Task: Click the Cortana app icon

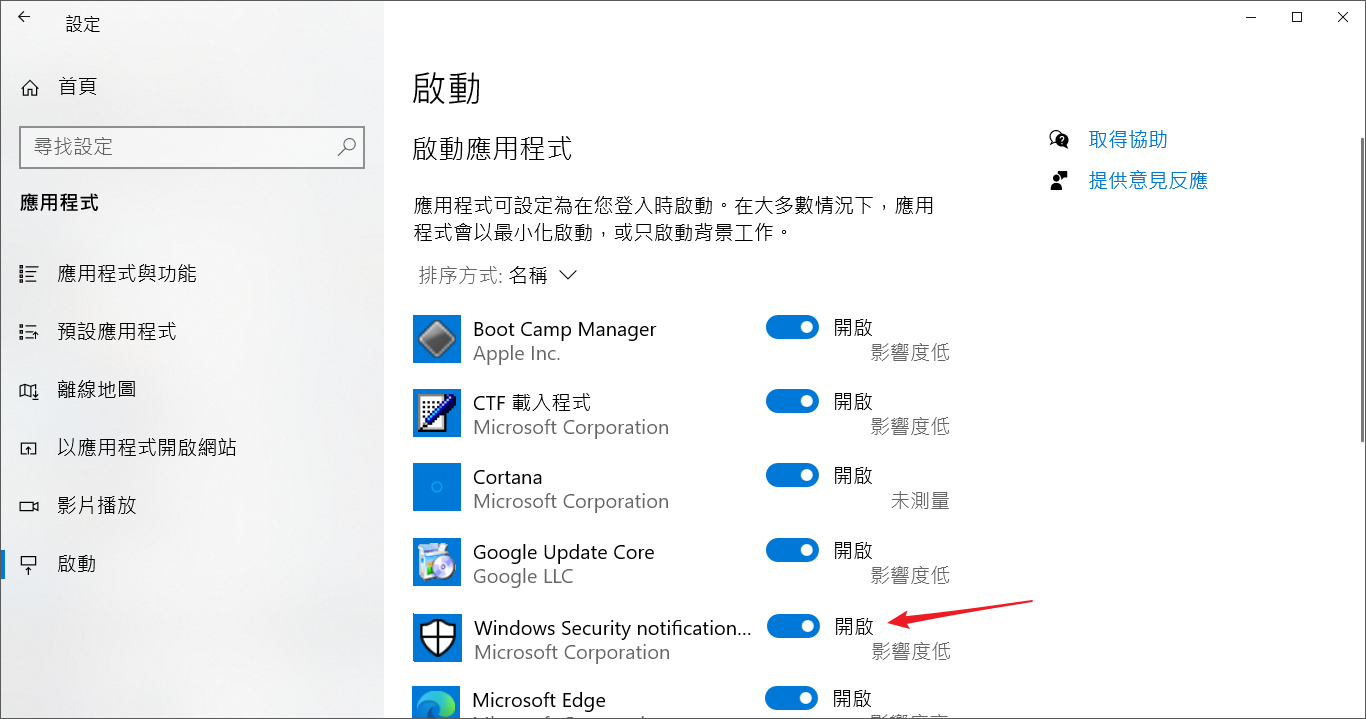Action: coord(437,487)
